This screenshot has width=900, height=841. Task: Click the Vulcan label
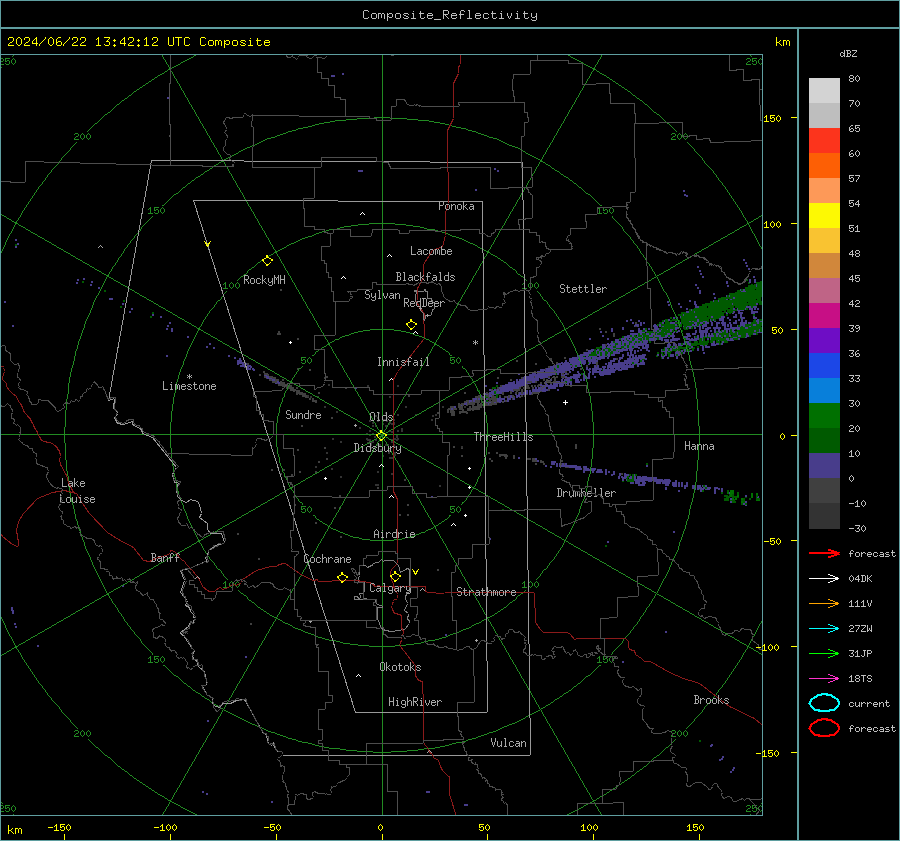point(508,743)
